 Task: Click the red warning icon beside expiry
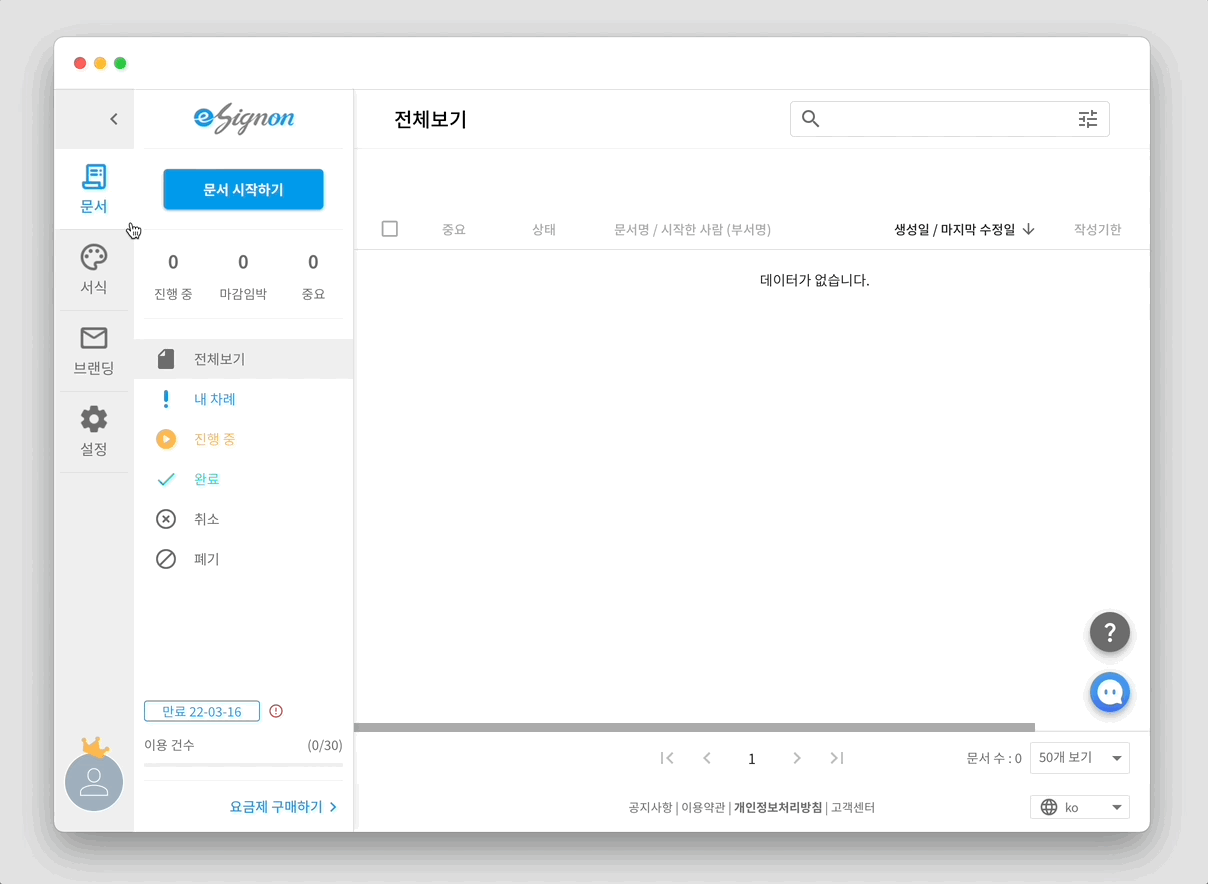tap(276, 711)
